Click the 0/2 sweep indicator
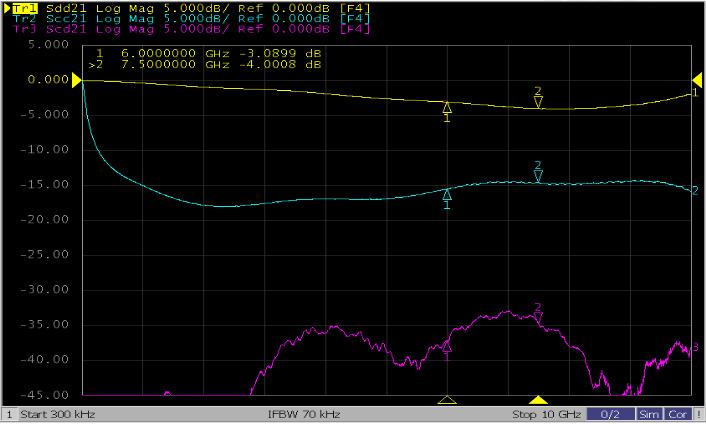The image size is (706, 424). 610,414
